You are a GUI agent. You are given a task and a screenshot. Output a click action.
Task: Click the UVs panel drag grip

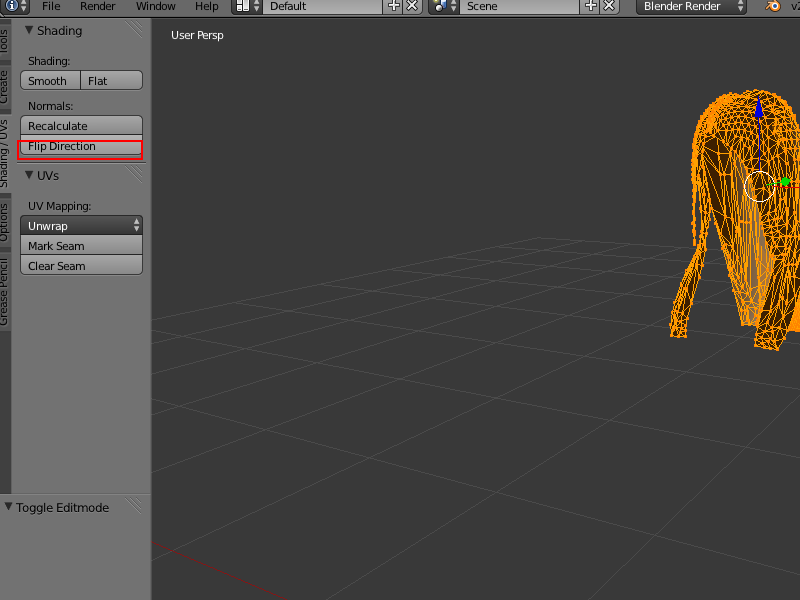(x=134, y=174)
